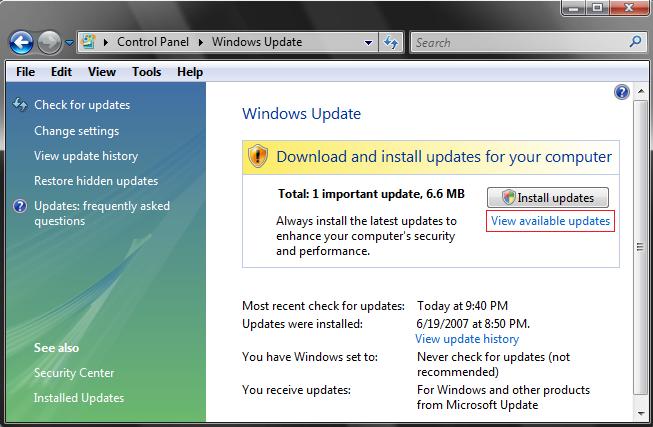The height and width of the screenshot is (427, 653).
Task: Minimize the Windows Update window
Action: (x=573, y=7)
